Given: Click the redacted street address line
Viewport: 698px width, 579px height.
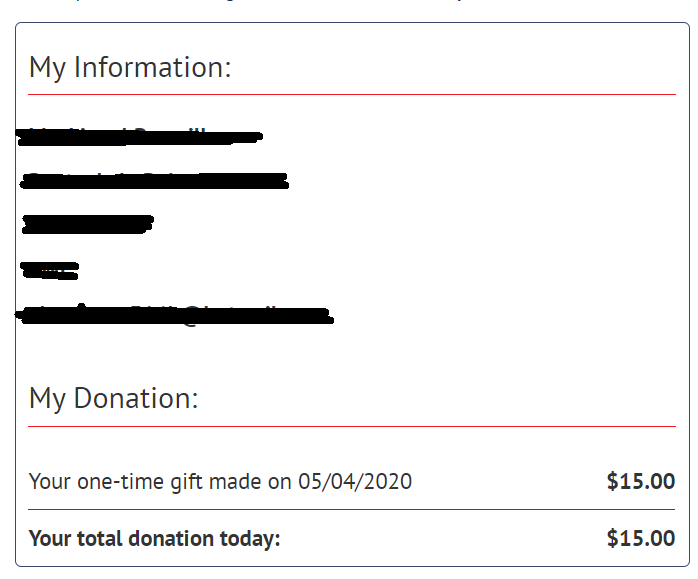Looking at the screenshot, I should pos(154,181).
